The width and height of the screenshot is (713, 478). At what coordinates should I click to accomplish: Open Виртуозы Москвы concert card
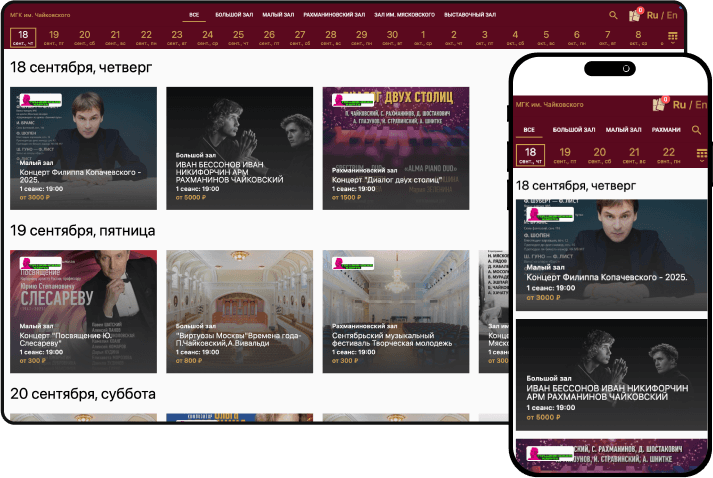(240, 309)
